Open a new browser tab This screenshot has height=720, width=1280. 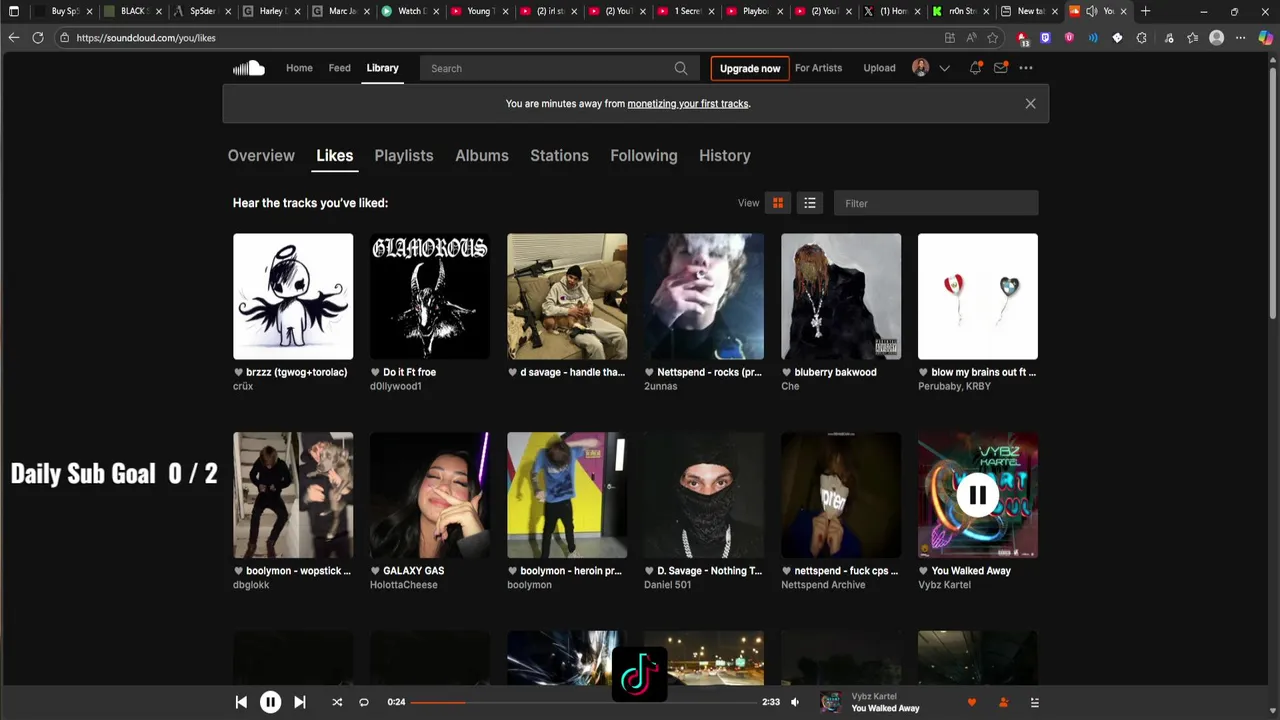pos(1145,11)
